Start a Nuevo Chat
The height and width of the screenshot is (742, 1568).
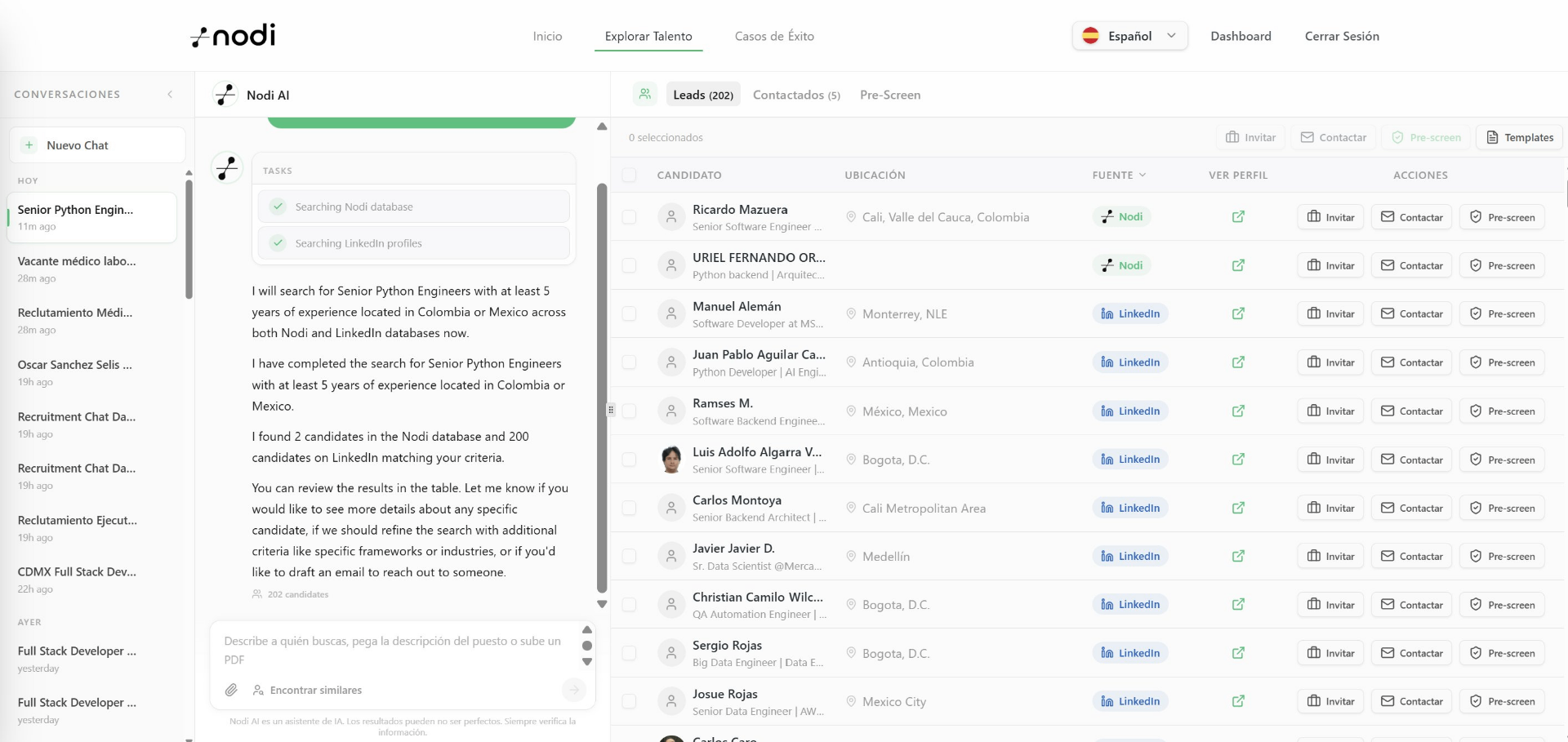97,145
